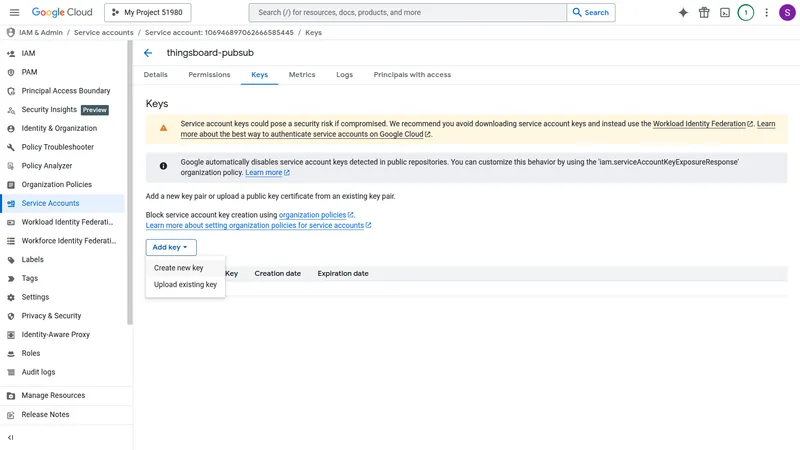Click the free trial gift icon
800x450 pixels.
pyautogui.click(x=704, y=12)
